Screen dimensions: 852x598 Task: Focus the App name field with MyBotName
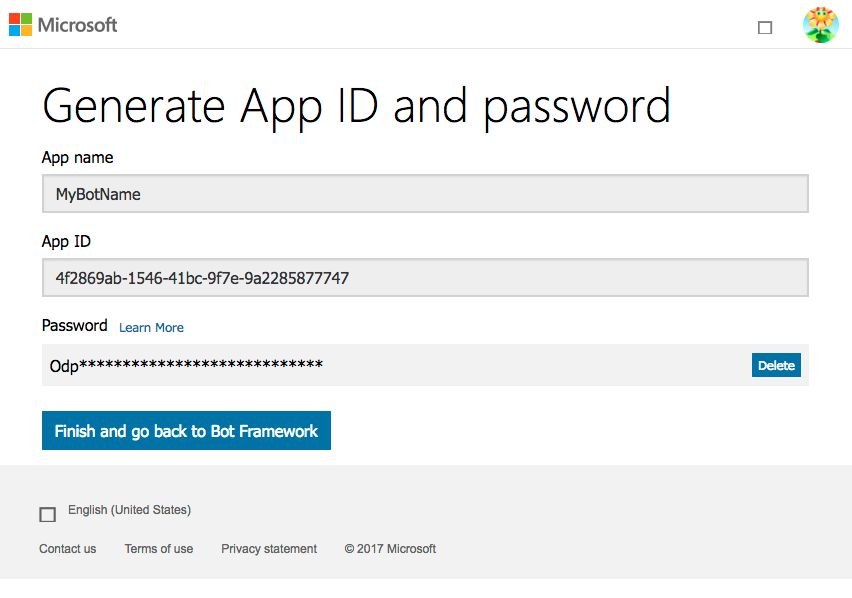click(x=425, y=194)
